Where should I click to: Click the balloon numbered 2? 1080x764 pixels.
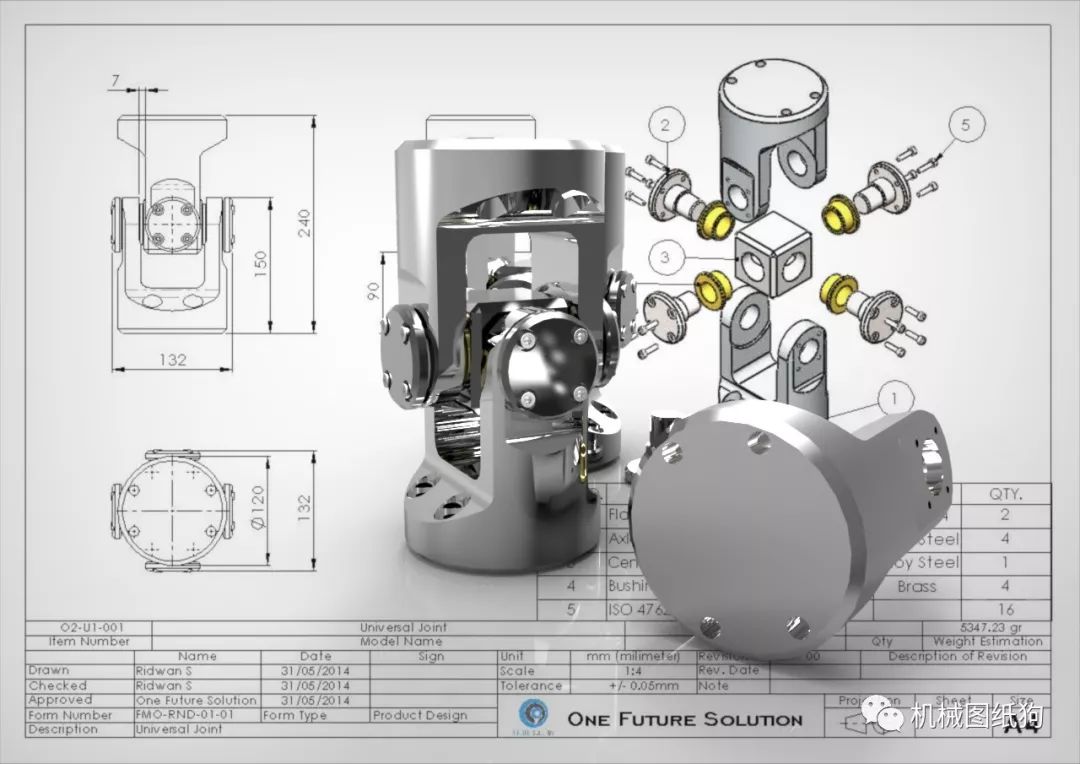click(x=665, y=125)
